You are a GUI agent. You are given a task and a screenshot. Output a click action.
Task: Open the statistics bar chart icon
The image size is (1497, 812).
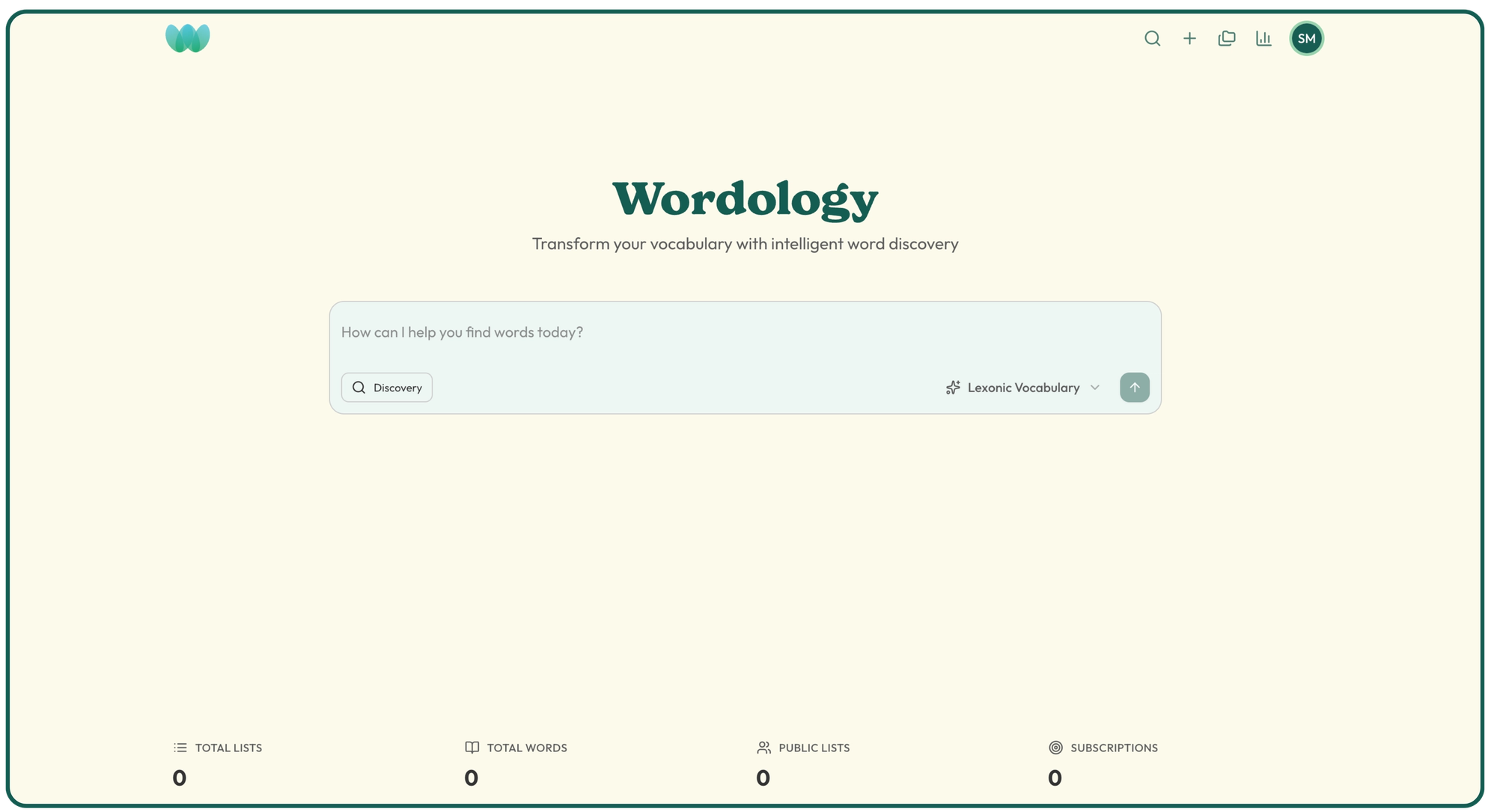click(x=1263, y=38)
